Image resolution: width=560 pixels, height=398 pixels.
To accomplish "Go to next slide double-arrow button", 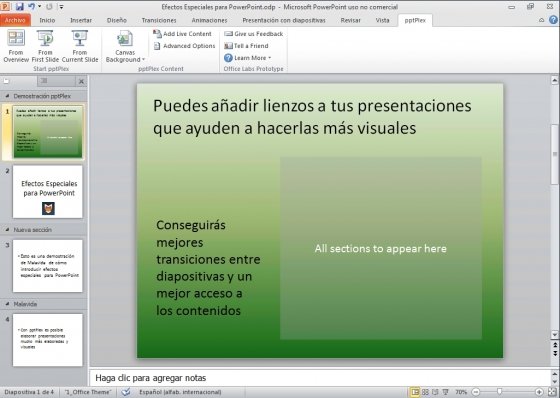I will click(x=555, y=353).
